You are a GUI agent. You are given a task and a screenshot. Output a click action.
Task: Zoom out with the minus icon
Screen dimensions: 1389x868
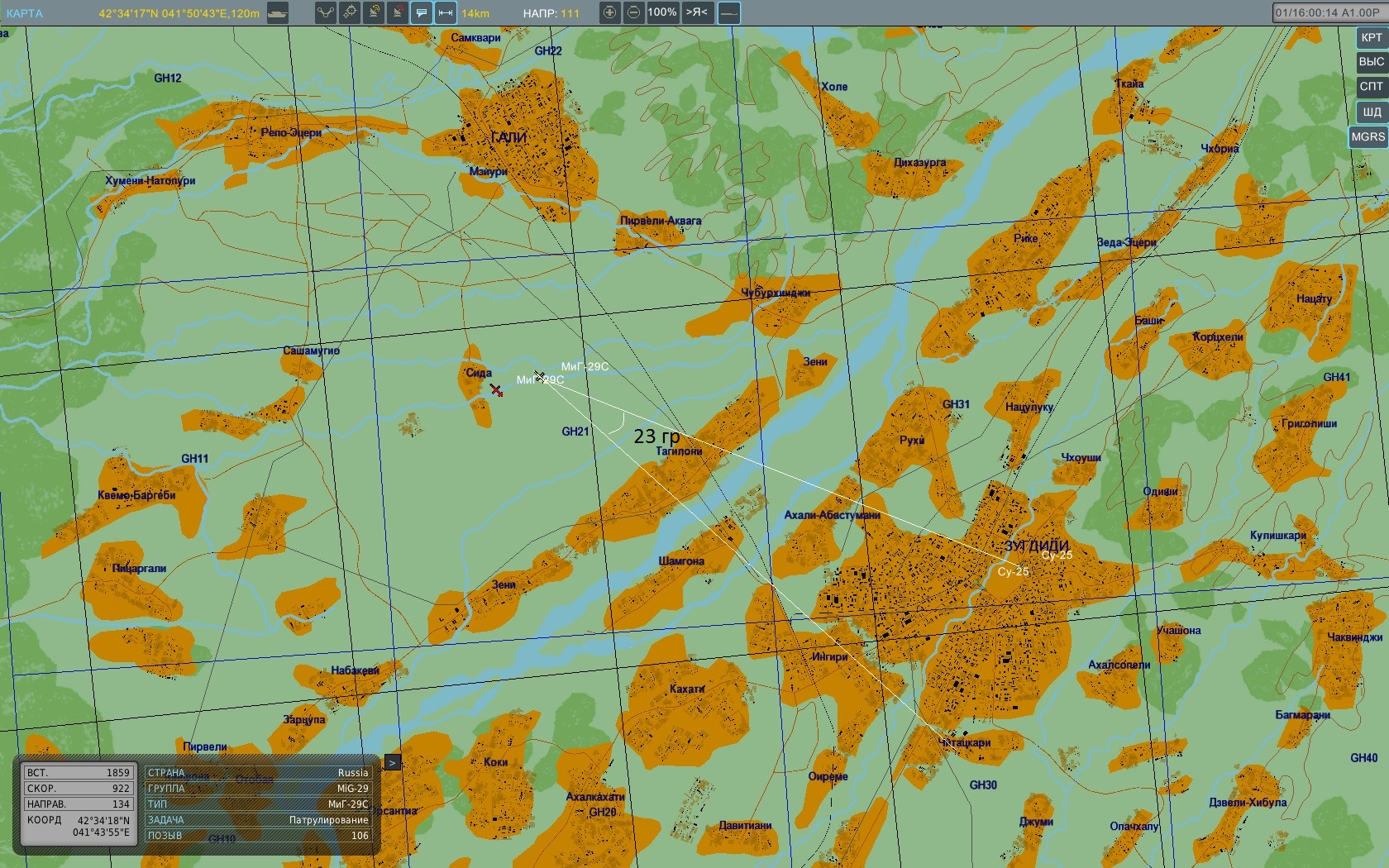pyautogui.click(x=633, y=12)
